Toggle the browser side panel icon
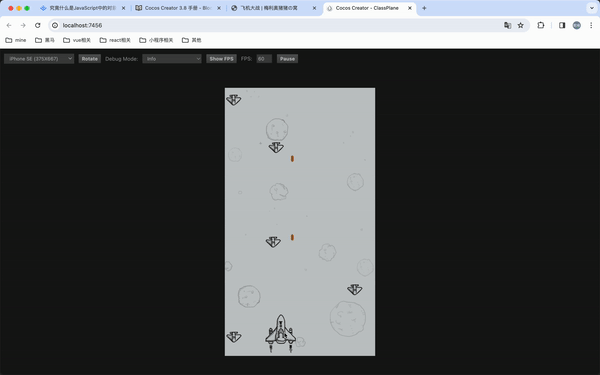 tap(562, 25)
